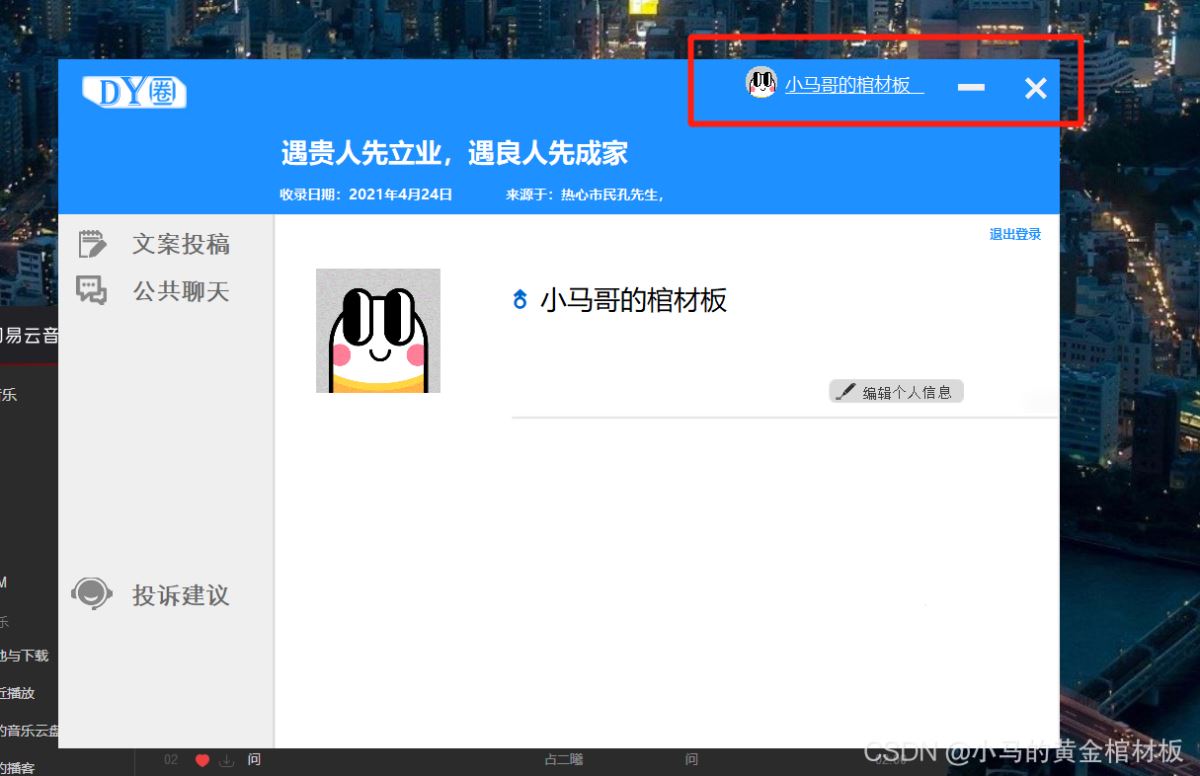Open the 公共聊天 chat bubble icon

pyautogui.click(x=93, y=290)
